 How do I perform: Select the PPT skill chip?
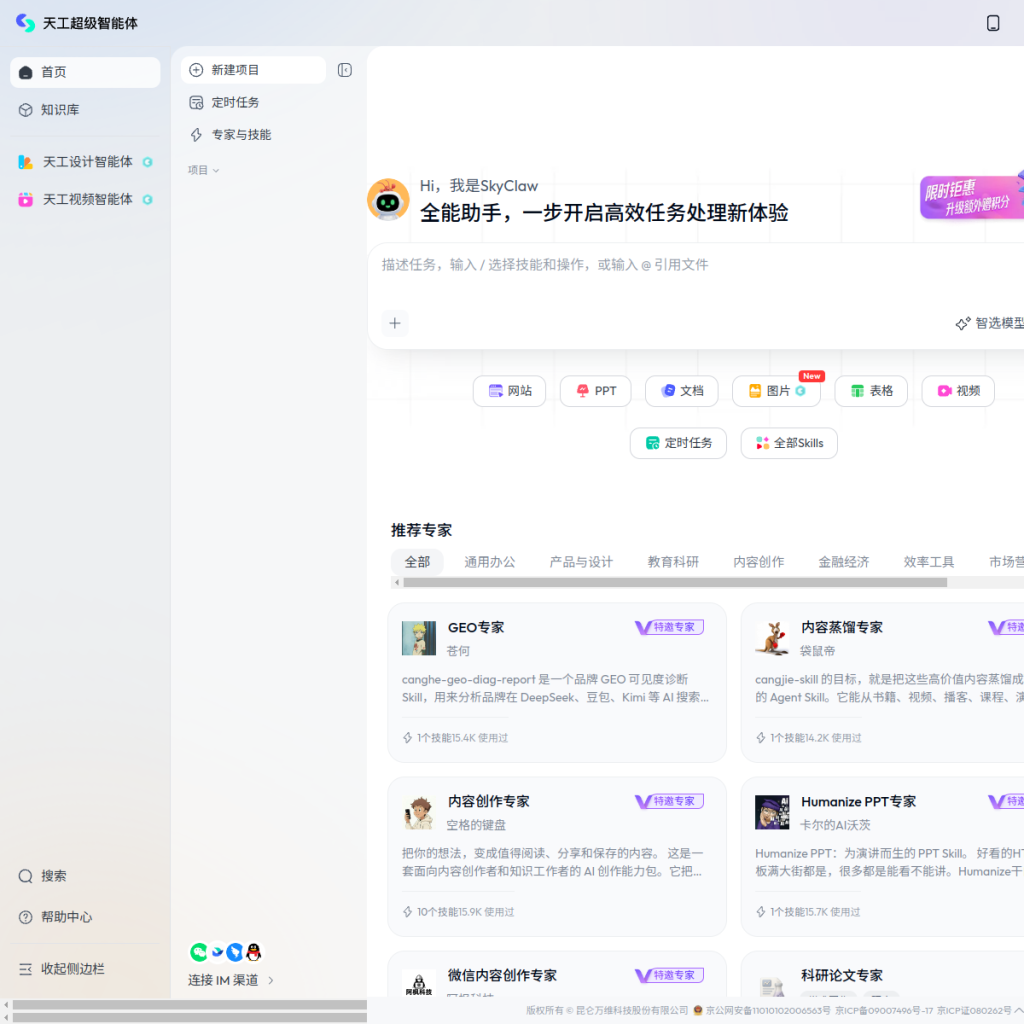(x=596, y=391)
